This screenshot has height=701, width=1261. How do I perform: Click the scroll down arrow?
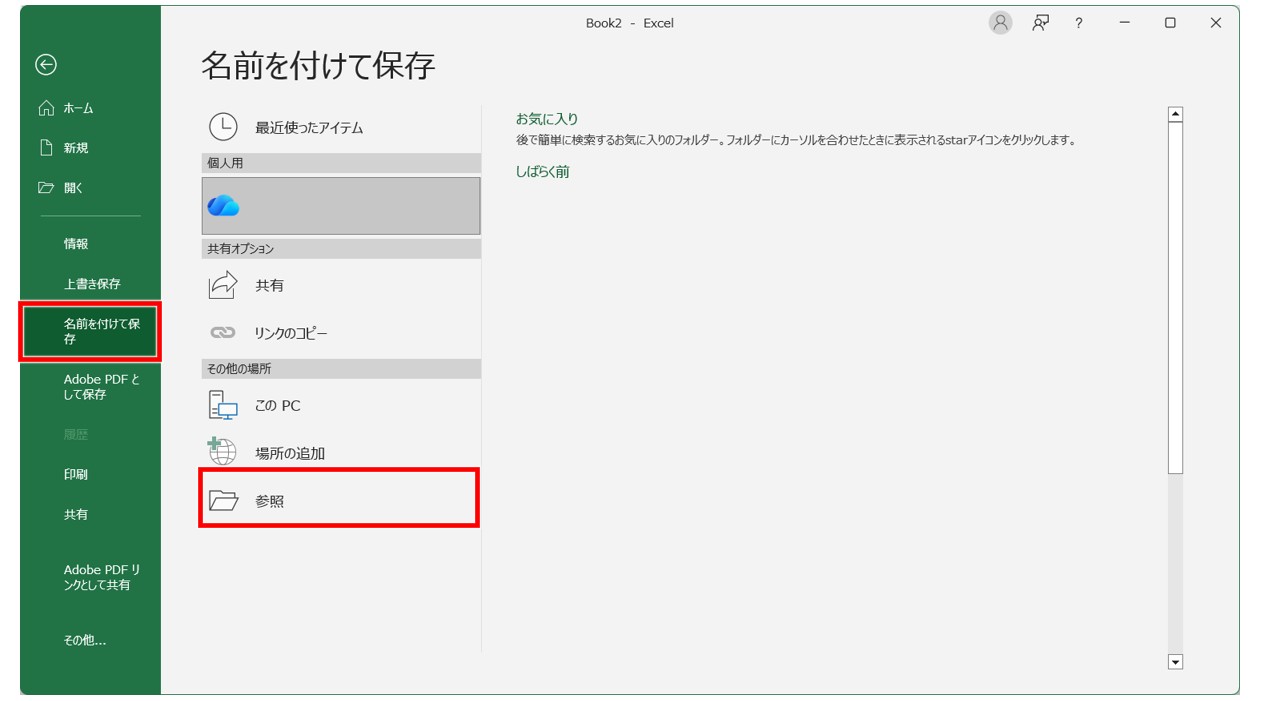tap(1176, 662)
